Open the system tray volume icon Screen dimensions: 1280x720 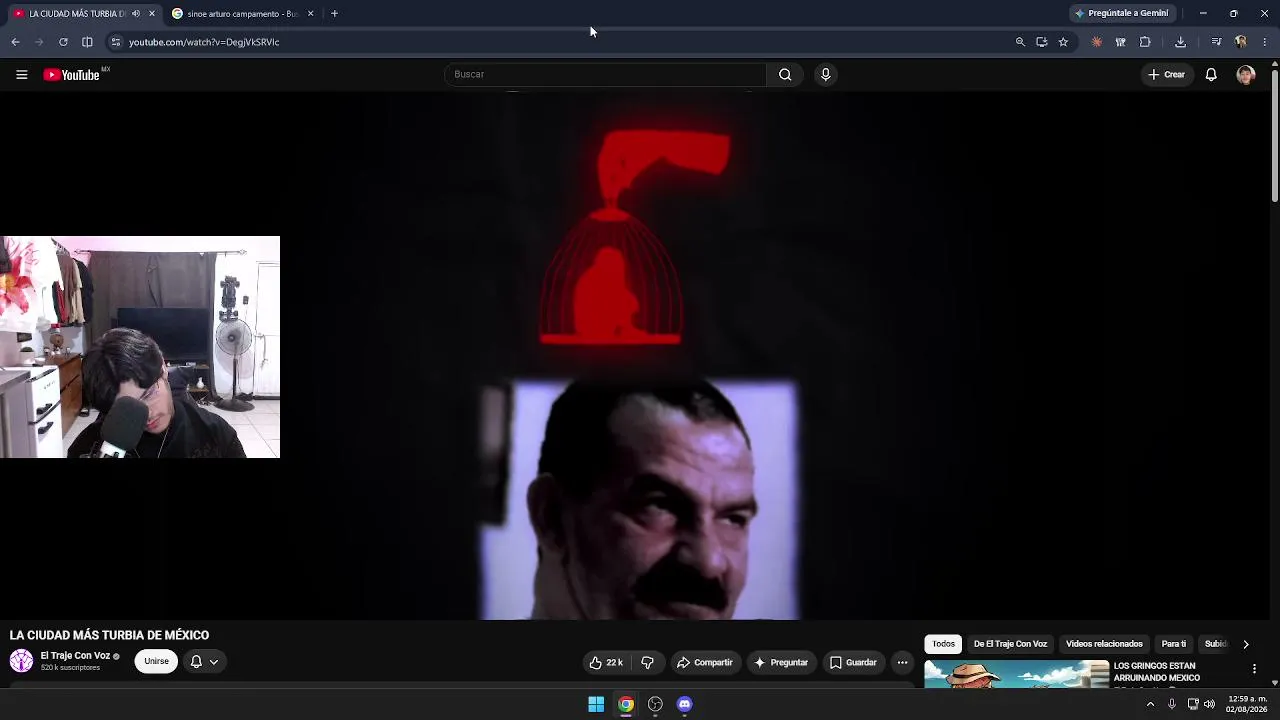tap(1209, 704)
